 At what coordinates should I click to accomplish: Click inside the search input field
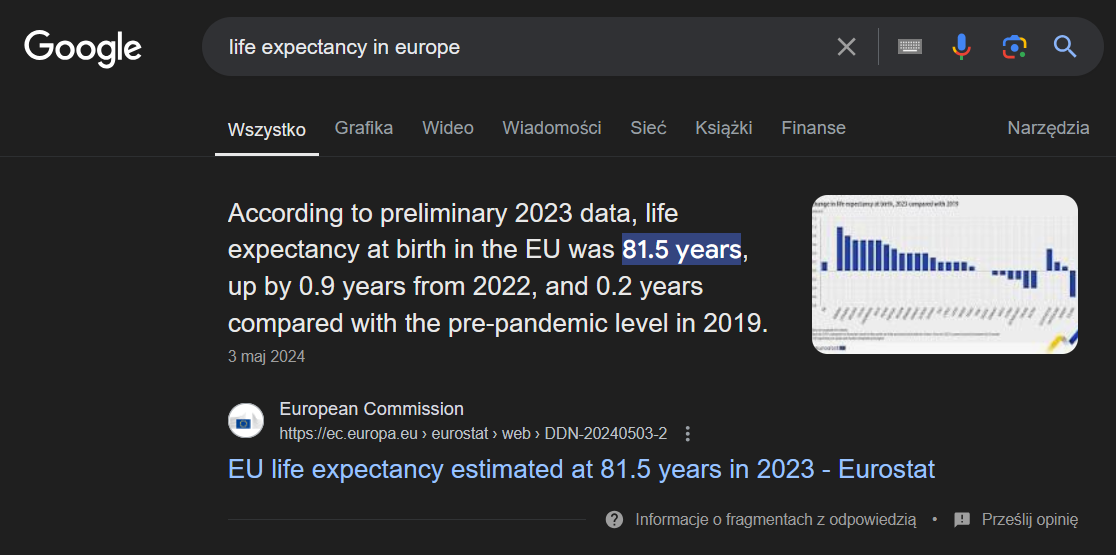point(520,47)
